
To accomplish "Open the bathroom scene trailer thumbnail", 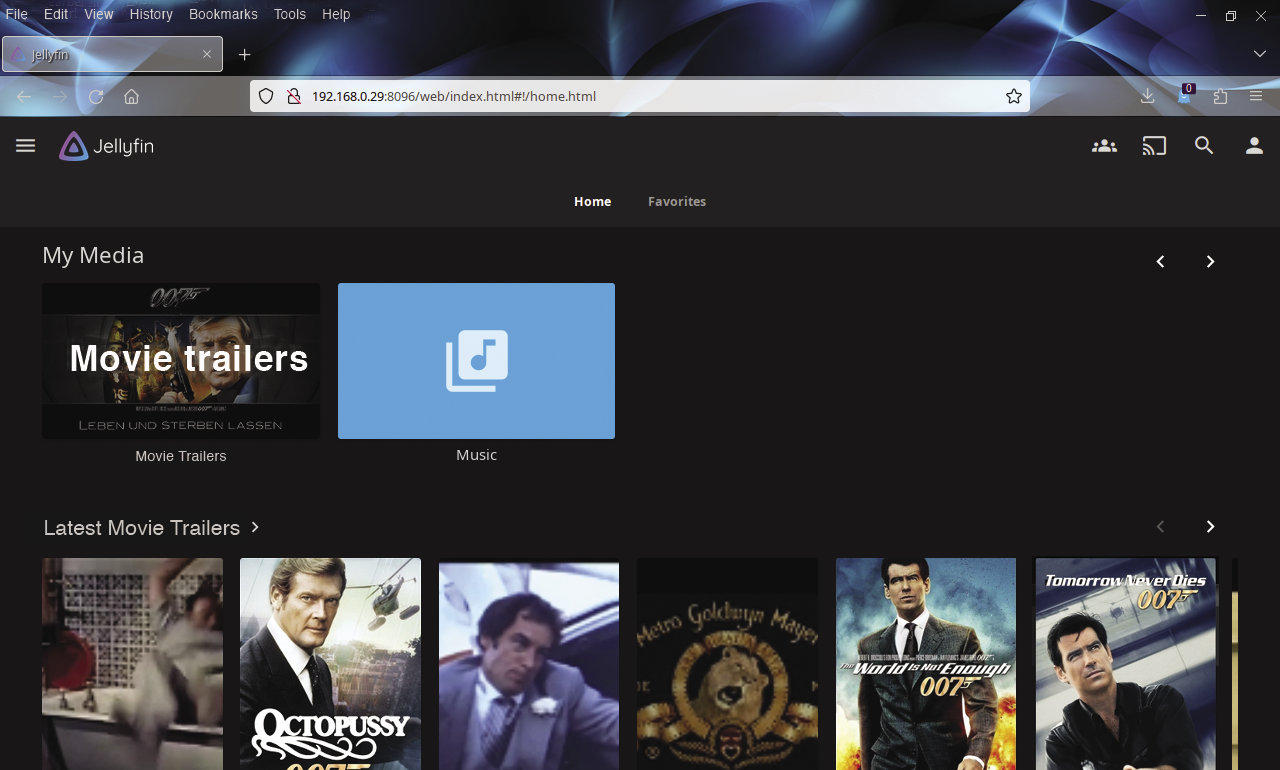I will (132, 664).
